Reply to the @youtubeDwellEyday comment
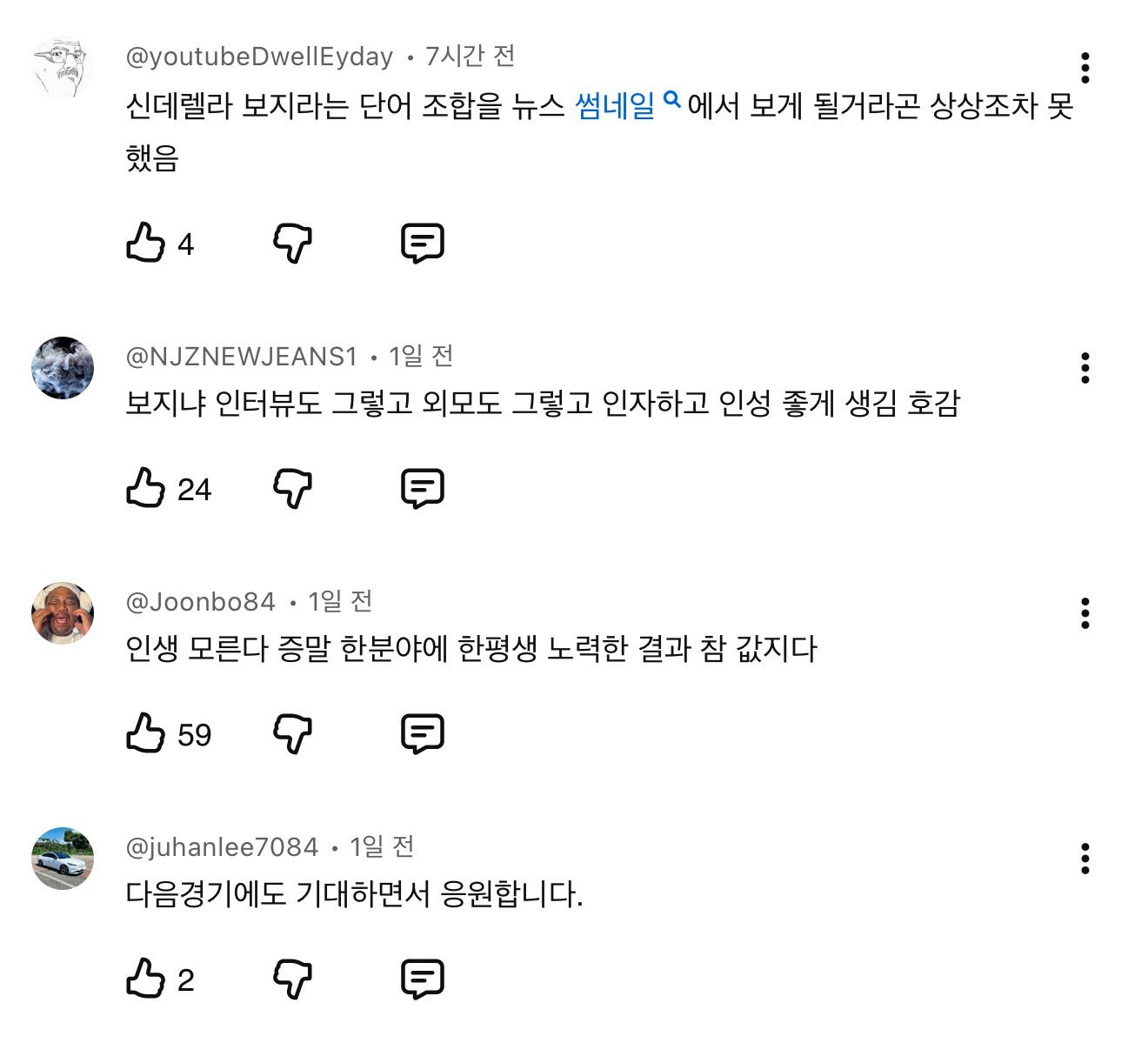Image resolution: width=1148 pixels, height=1043 pixels. 423,243
